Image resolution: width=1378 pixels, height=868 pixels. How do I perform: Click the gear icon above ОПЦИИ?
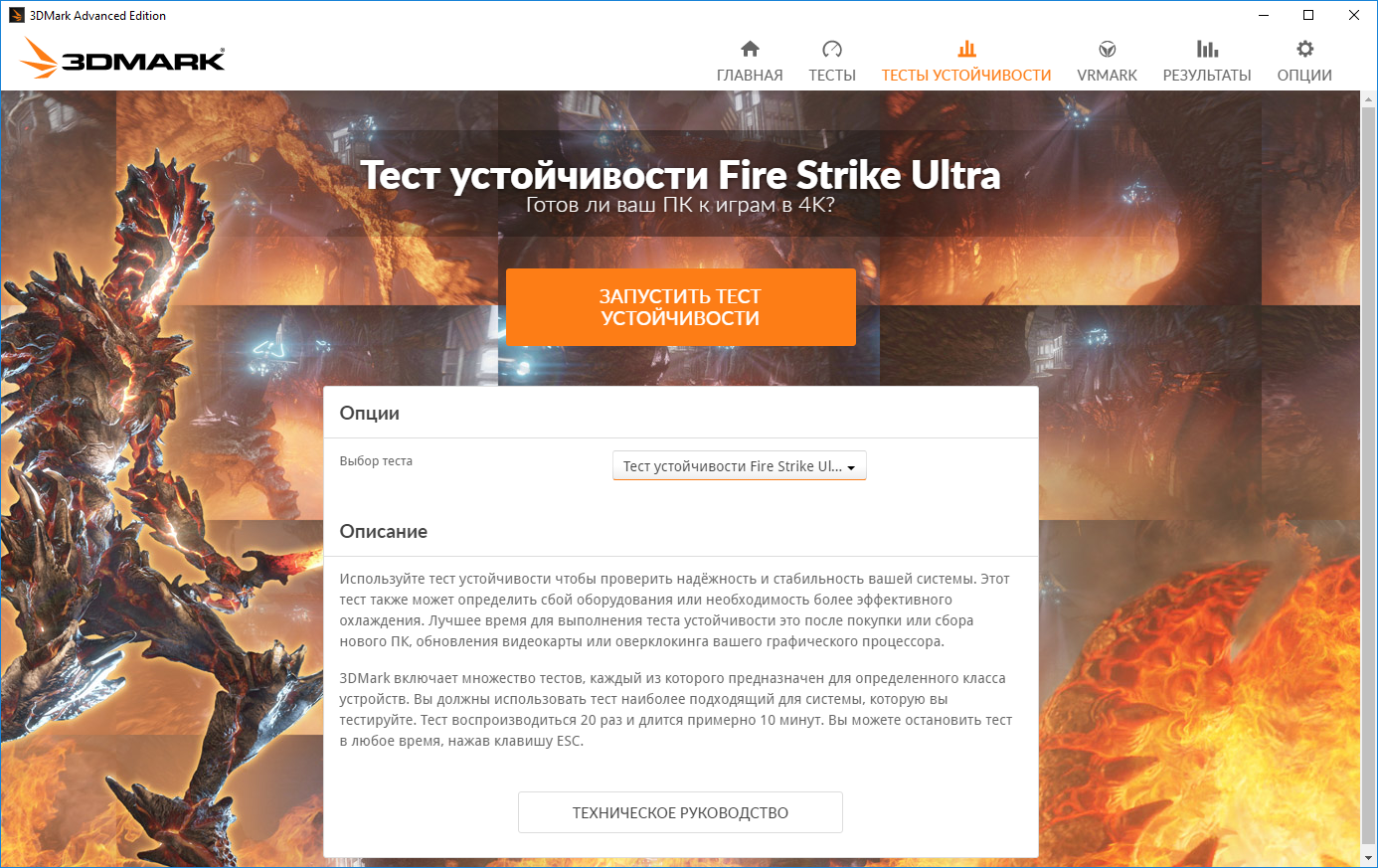[1304, 49]
